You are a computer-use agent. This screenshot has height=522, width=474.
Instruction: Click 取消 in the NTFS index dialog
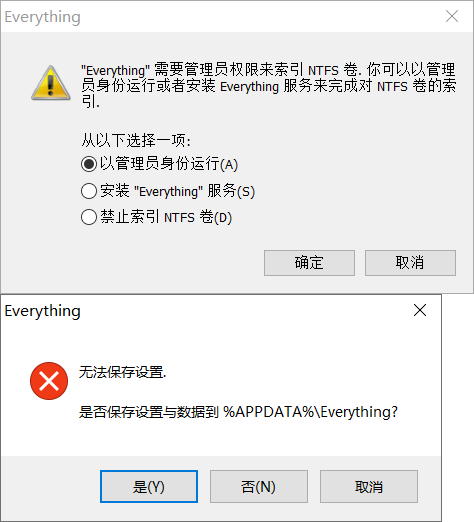coord(410,263)
